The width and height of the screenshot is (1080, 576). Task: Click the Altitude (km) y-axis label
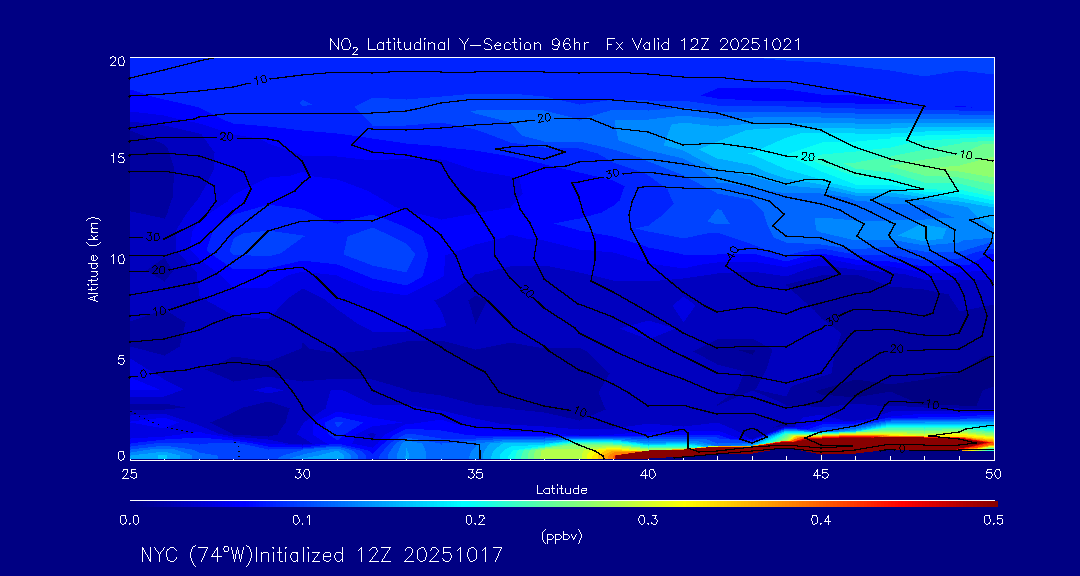pyautogui.click(x=93, y=258)
